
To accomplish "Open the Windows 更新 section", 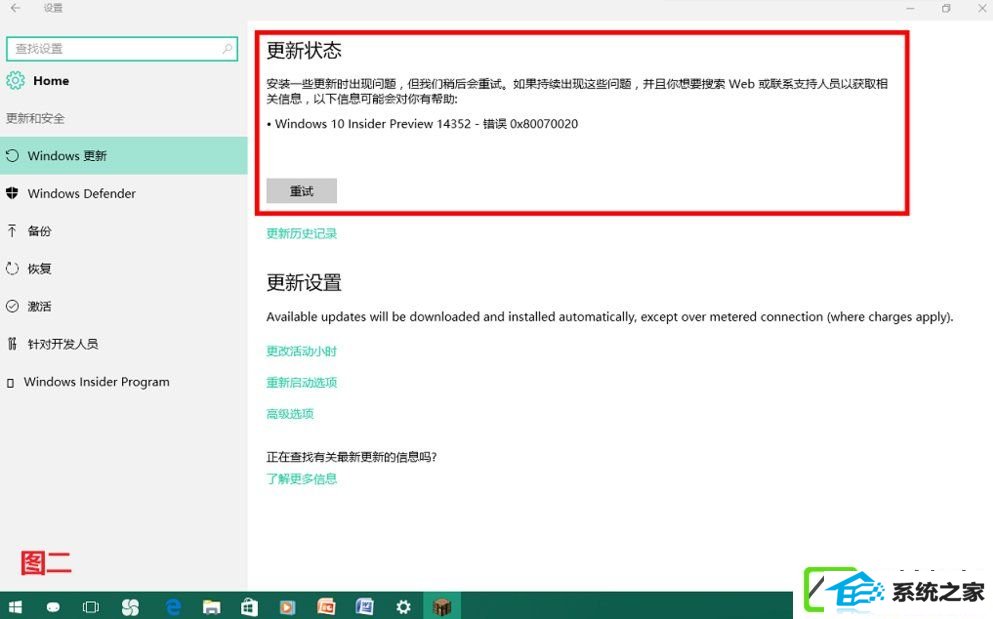I will click(x=123, y=155).
